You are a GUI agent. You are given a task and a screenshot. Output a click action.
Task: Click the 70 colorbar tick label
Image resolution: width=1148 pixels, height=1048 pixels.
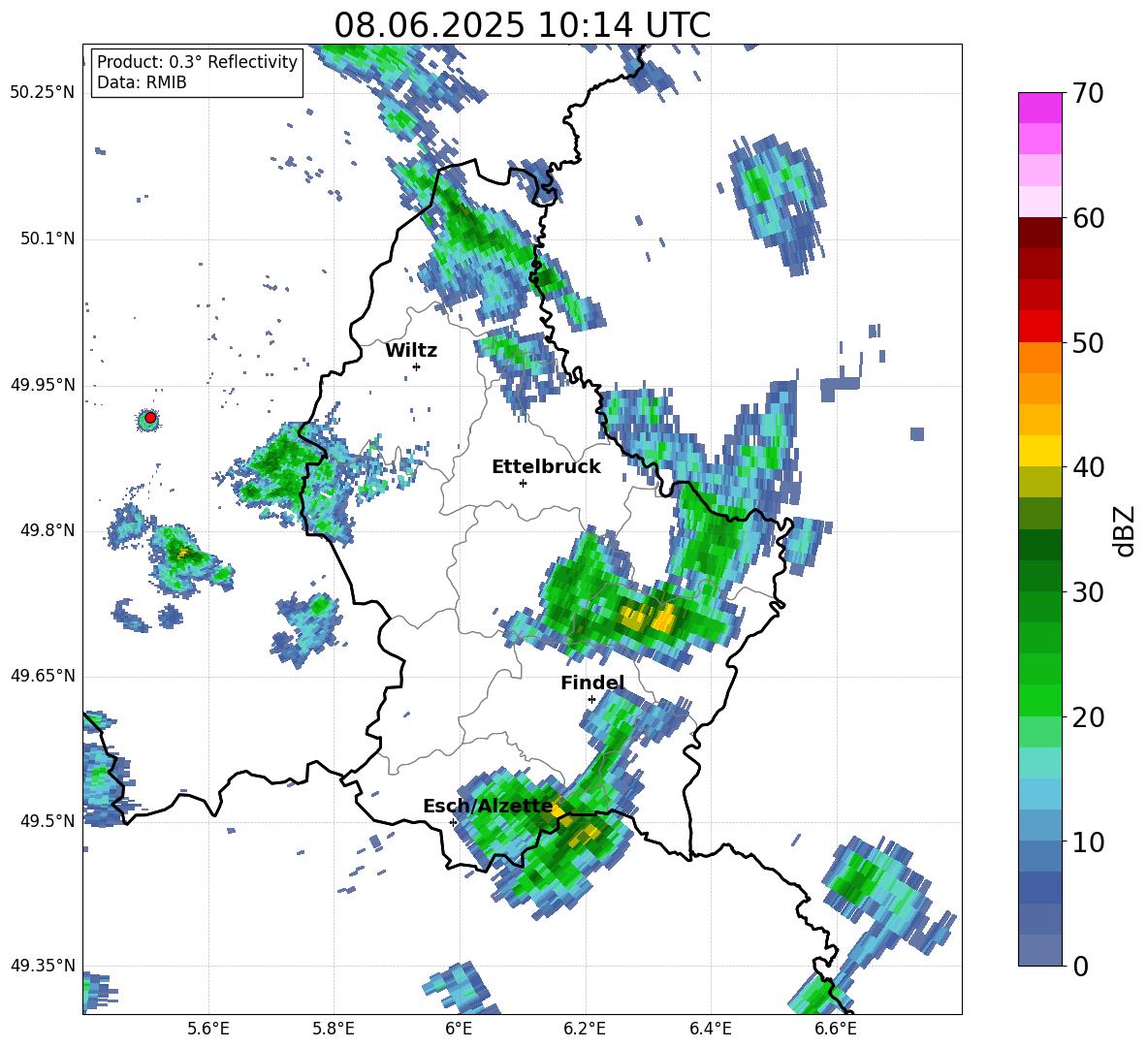pyautogui.click(x=1088, y=93)
